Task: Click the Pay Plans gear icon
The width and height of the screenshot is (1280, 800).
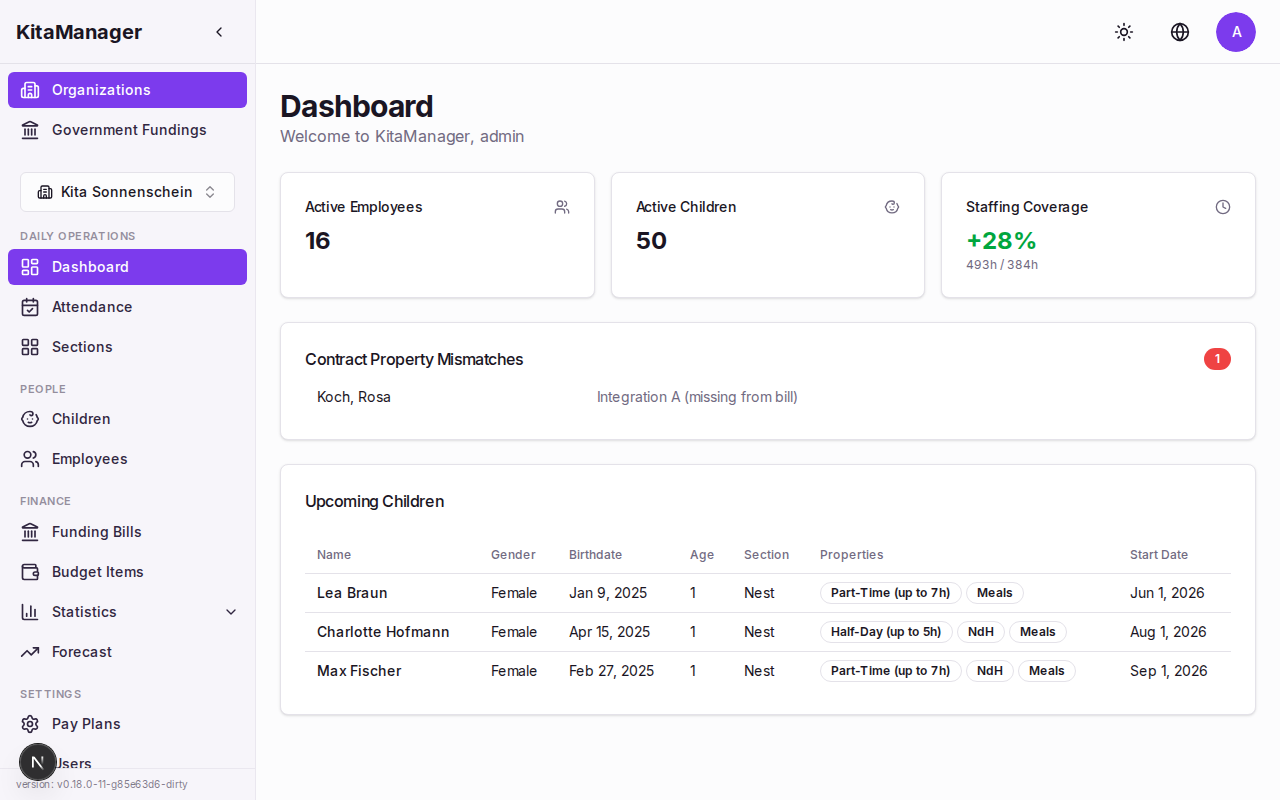Action: [x=31, y=724]
